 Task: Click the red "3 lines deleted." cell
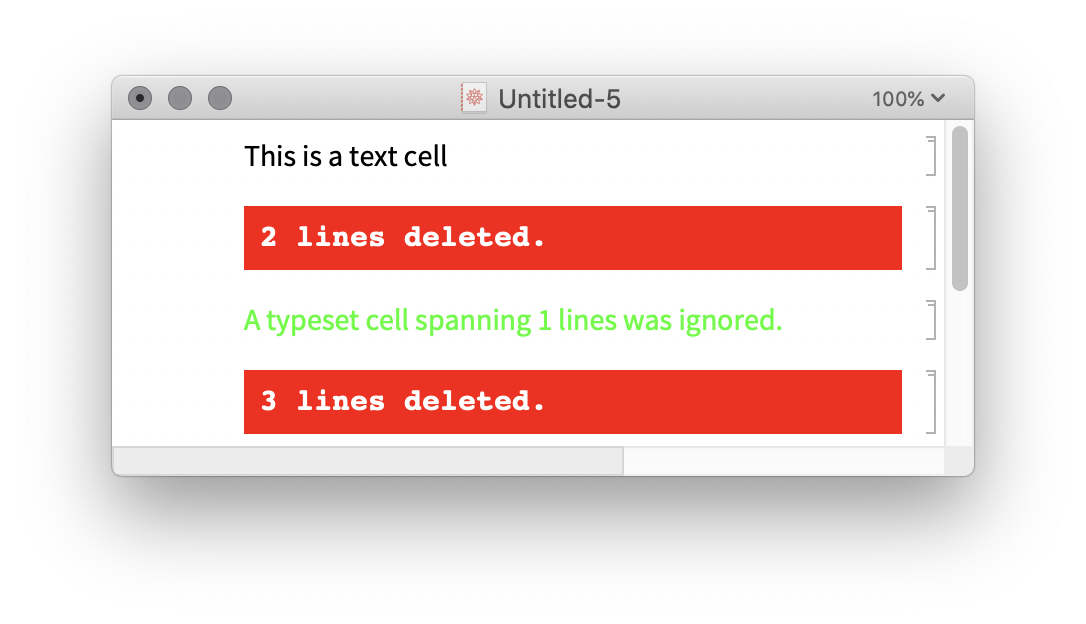(572, 402)
